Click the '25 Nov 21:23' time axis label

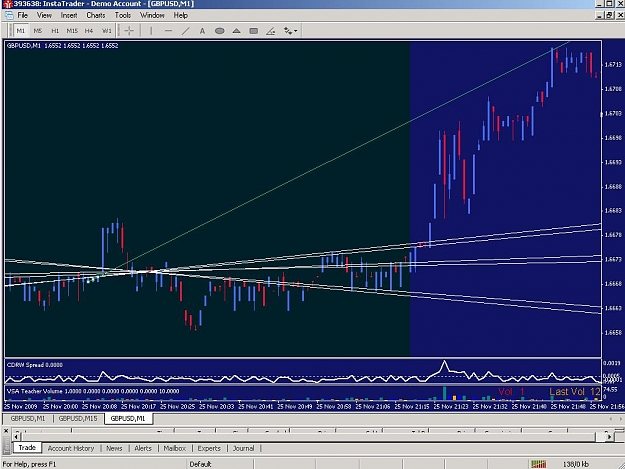451,406
